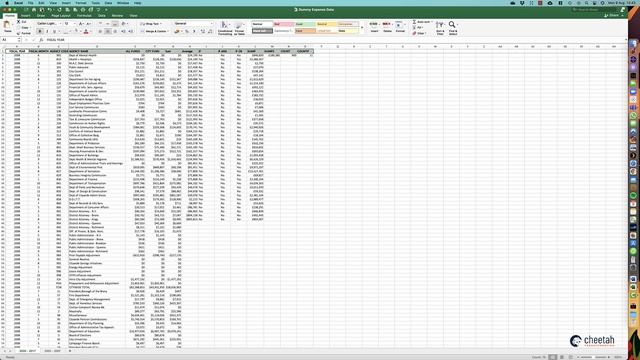Toggle Bold formatting
This screenshot has height=360, width=640.
coord(40,31)
